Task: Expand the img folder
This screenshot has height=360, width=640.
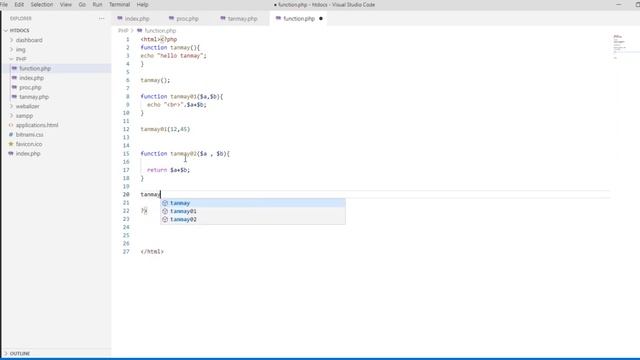Action: pyautogui.click(x=20, y=49)
